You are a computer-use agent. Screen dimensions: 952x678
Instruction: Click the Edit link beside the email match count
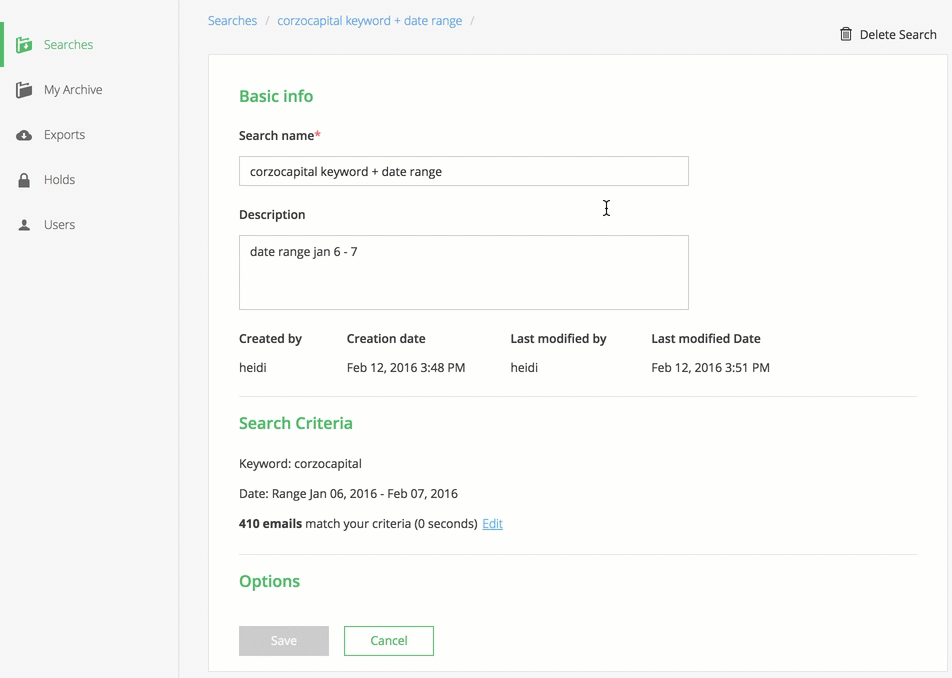click(x=492, y=523)
